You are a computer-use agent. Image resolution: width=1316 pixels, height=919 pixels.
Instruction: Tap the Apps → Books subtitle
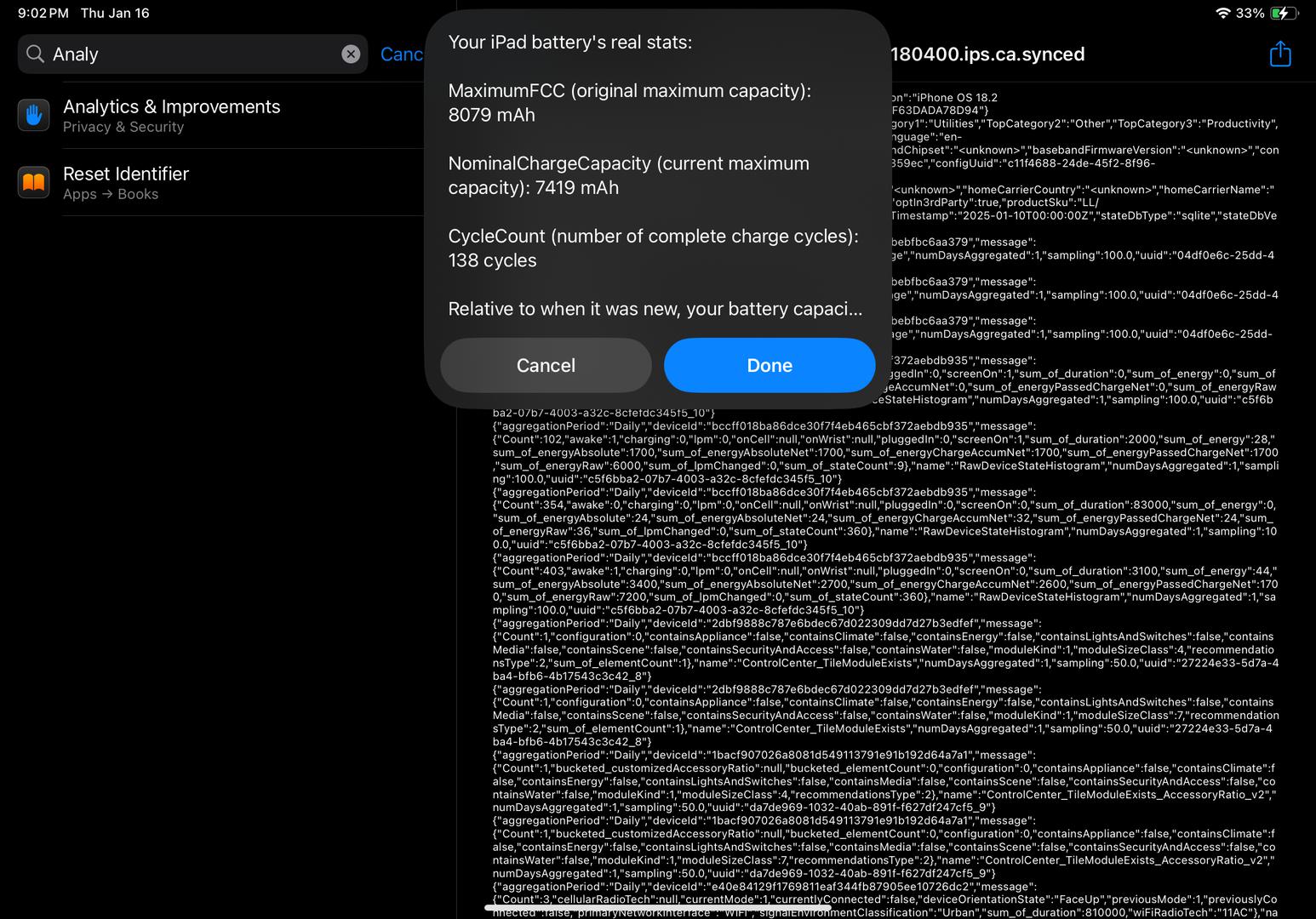[x=111, y=194]
